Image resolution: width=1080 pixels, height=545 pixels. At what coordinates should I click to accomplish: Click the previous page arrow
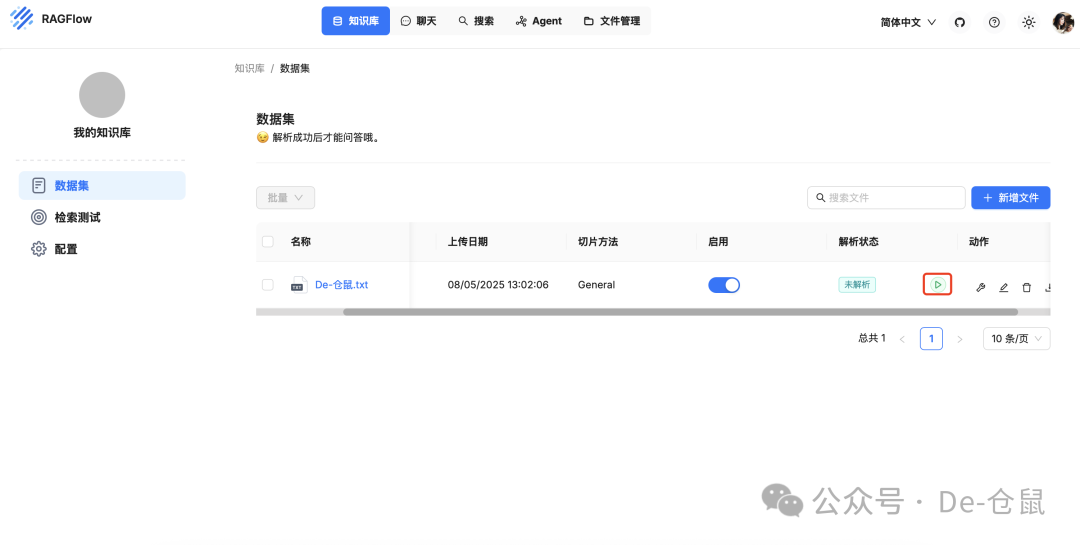pyautogui.click(x=902, y=339)
